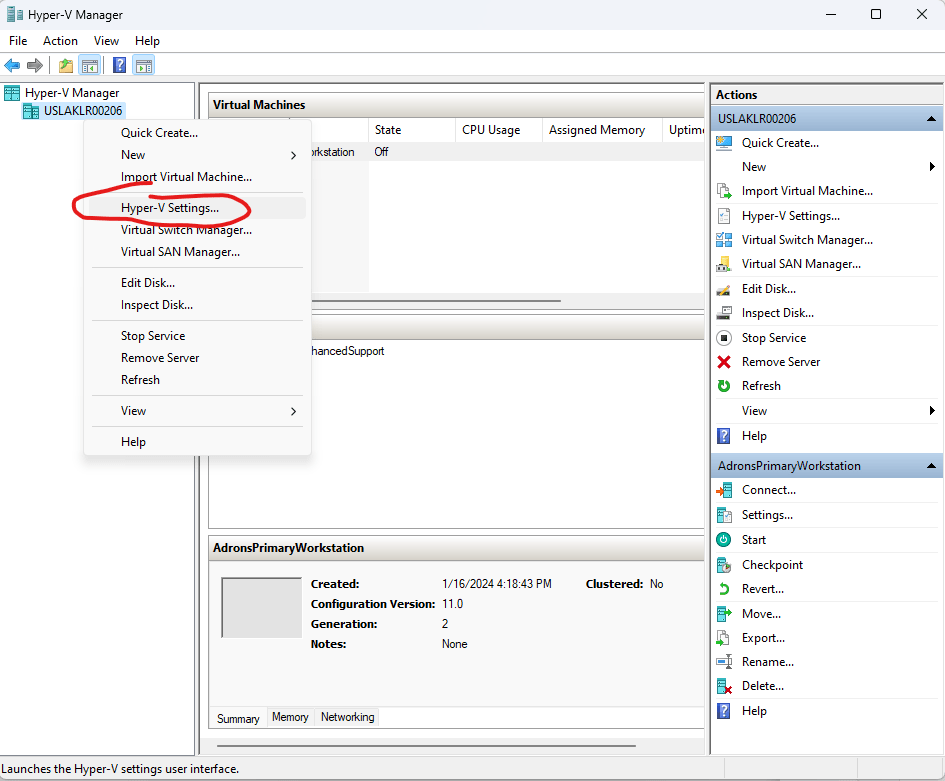Screen dimensions: 945x781
Task: Click Virtual Switch Manager icon in Actions pane
Action: click(x=724, y=240)
